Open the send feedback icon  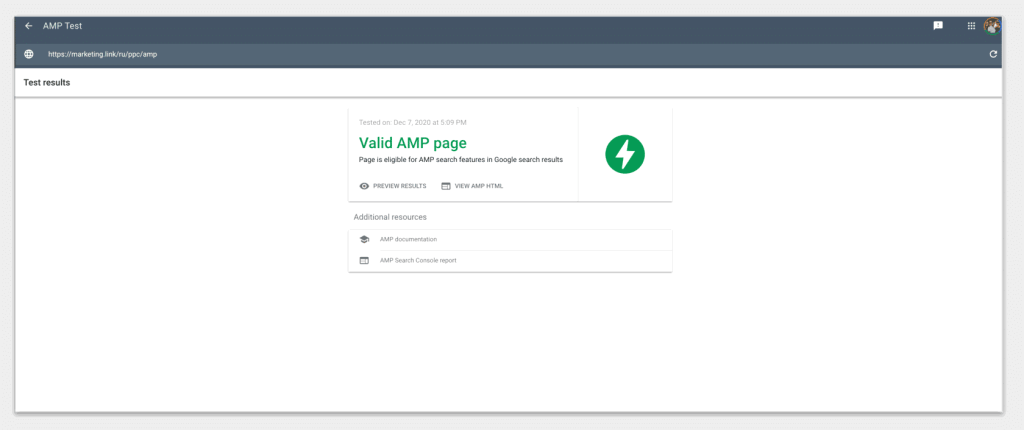pos(938,26)
